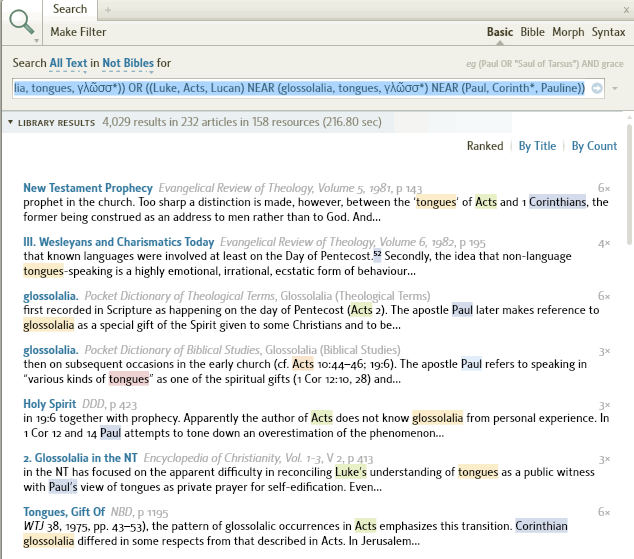The width and height of the screenshot is (634, 559).
Task: Select the Search tab
Action: coord(70,9)
